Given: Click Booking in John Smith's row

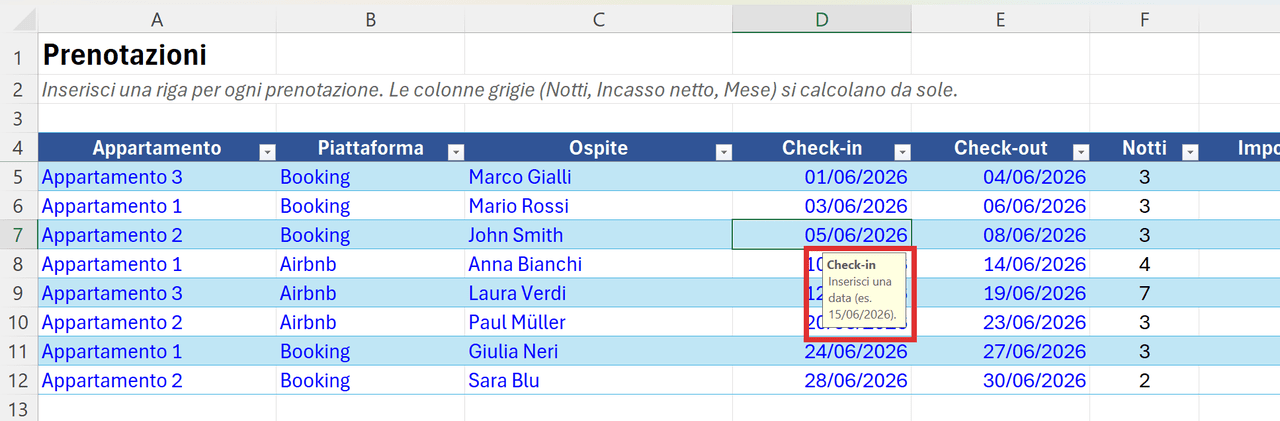Looking at the screenshot, I should [370, 235].
